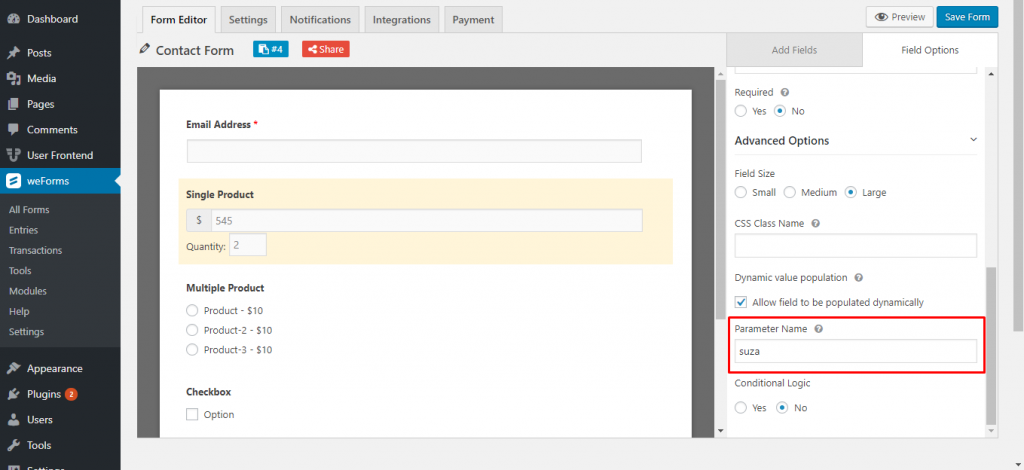
Task: Select No for Required
Action: coord(780,111)
